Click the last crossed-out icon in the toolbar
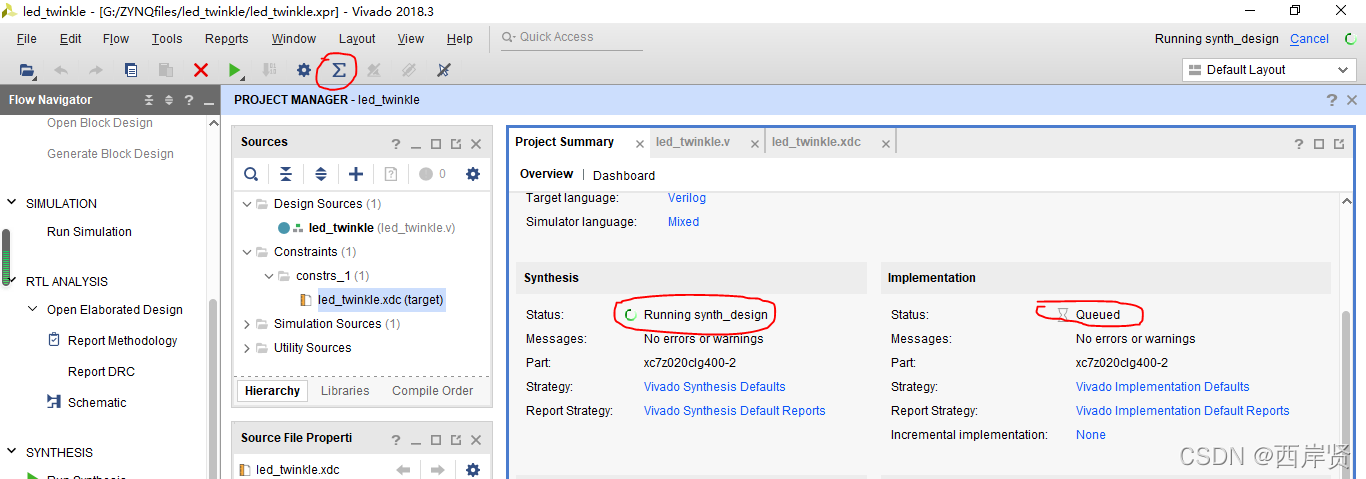The height and width of the screenshot is (479, 1366). [444, 70]
